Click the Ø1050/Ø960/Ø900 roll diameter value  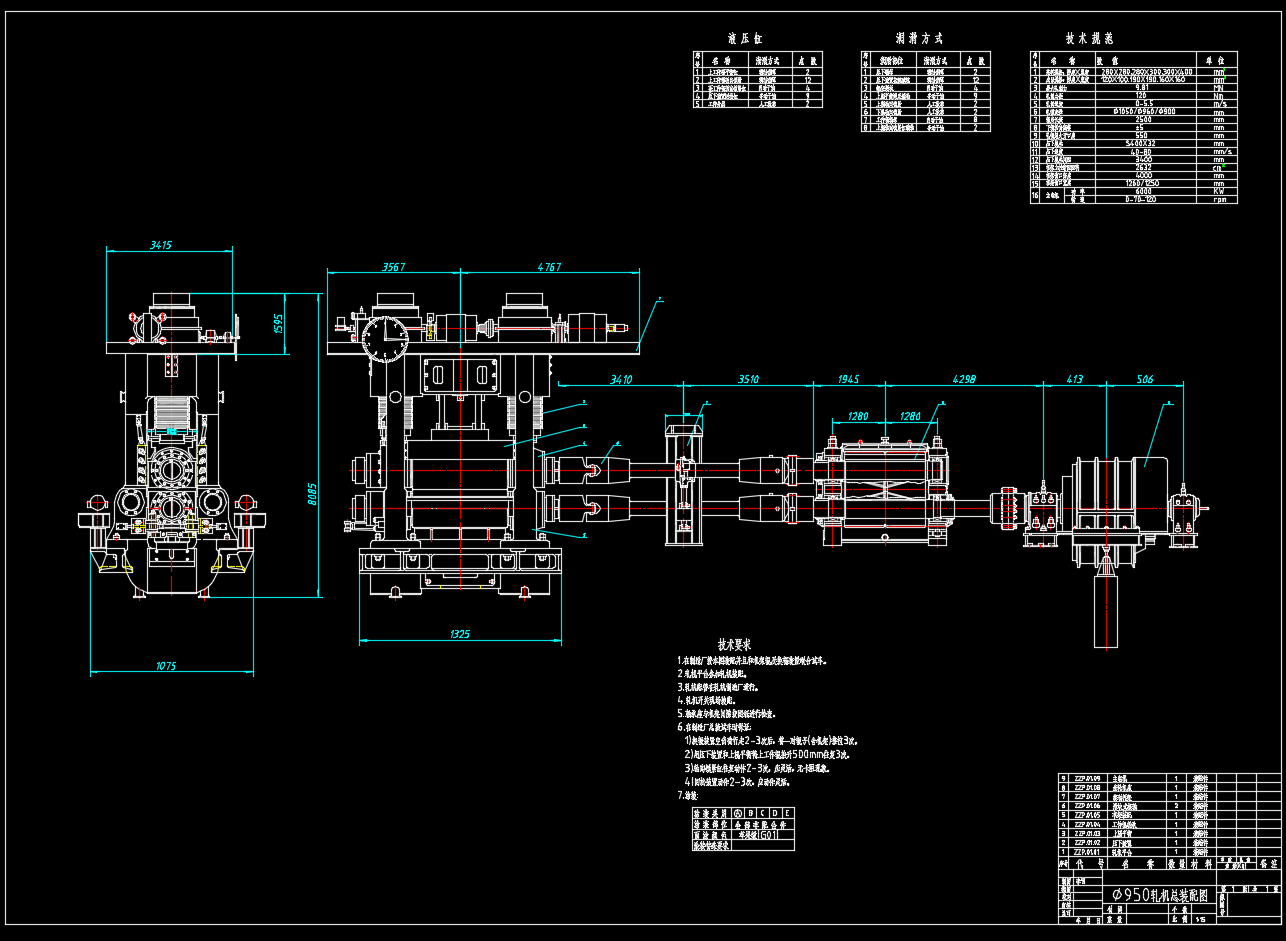(x=1145, y=111)
